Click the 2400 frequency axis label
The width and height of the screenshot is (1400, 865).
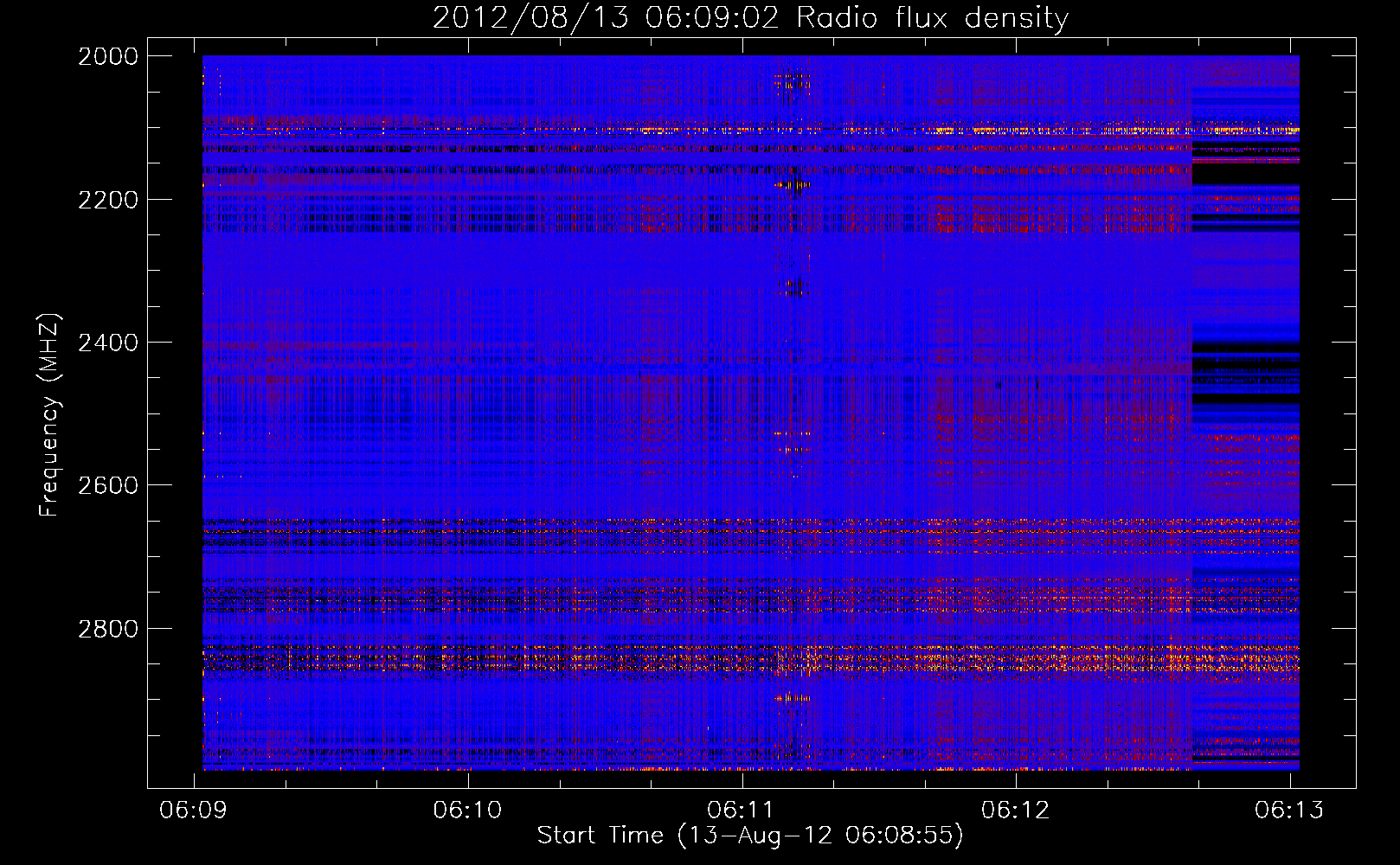click(x=108, y=343)
